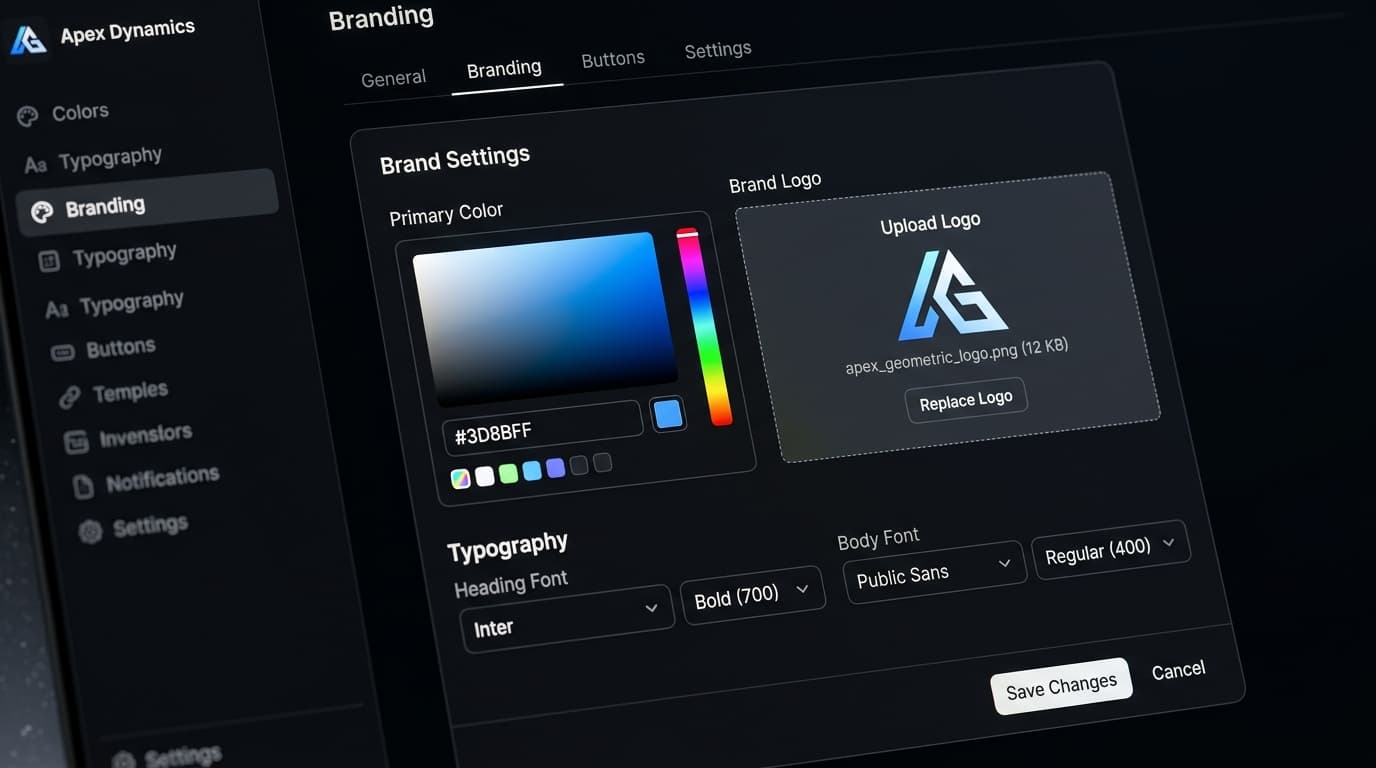Pick the white preset swatch

(485, 476)
